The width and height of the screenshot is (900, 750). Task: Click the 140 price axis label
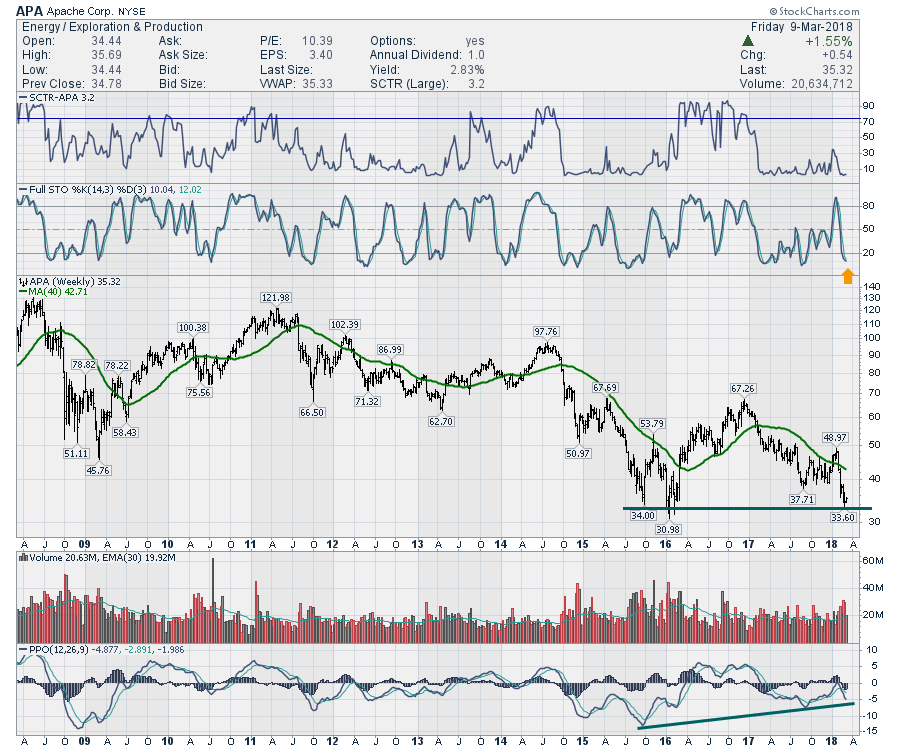[x=872, y=287]
